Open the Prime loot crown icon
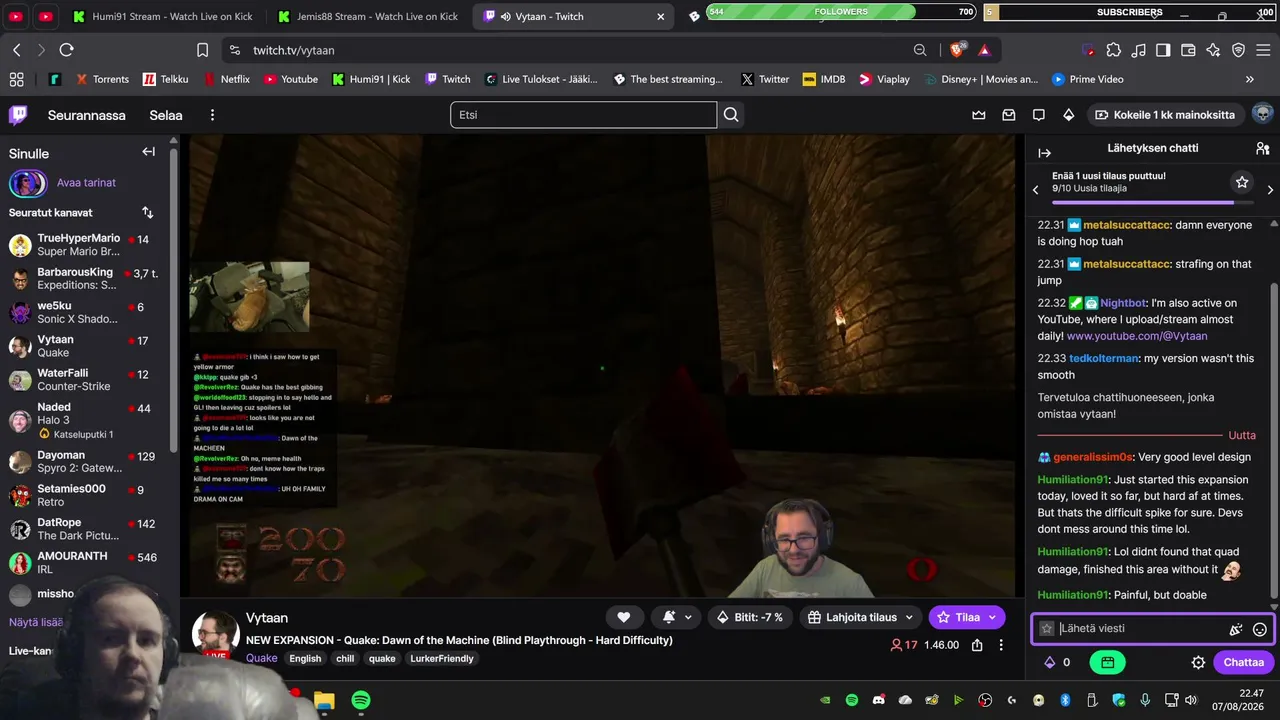This screenshot has width=1280, height=720. (x=979, y=115)
